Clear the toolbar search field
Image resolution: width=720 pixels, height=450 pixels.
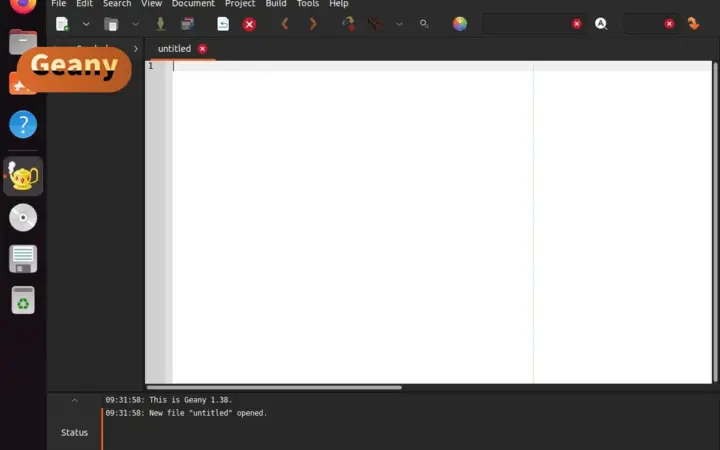[x=577, y=24]
